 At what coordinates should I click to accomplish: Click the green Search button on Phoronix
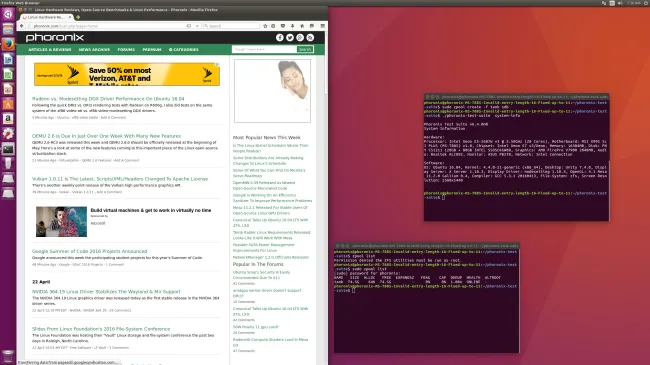[x=305, y=49]
